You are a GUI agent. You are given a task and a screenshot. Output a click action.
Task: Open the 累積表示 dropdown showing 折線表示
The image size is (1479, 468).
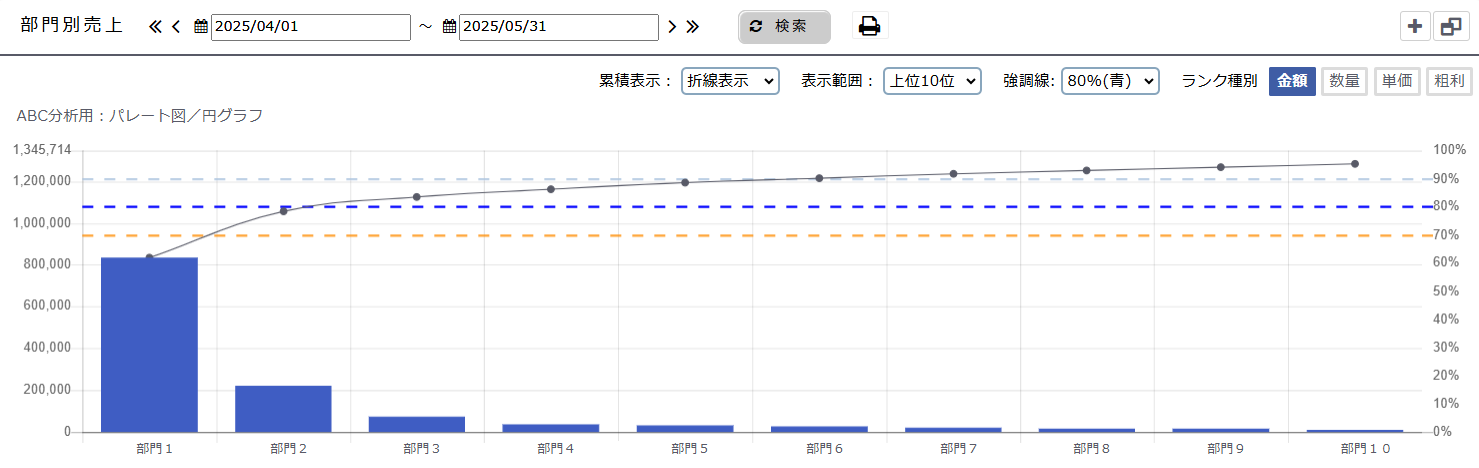click(730, 82)
